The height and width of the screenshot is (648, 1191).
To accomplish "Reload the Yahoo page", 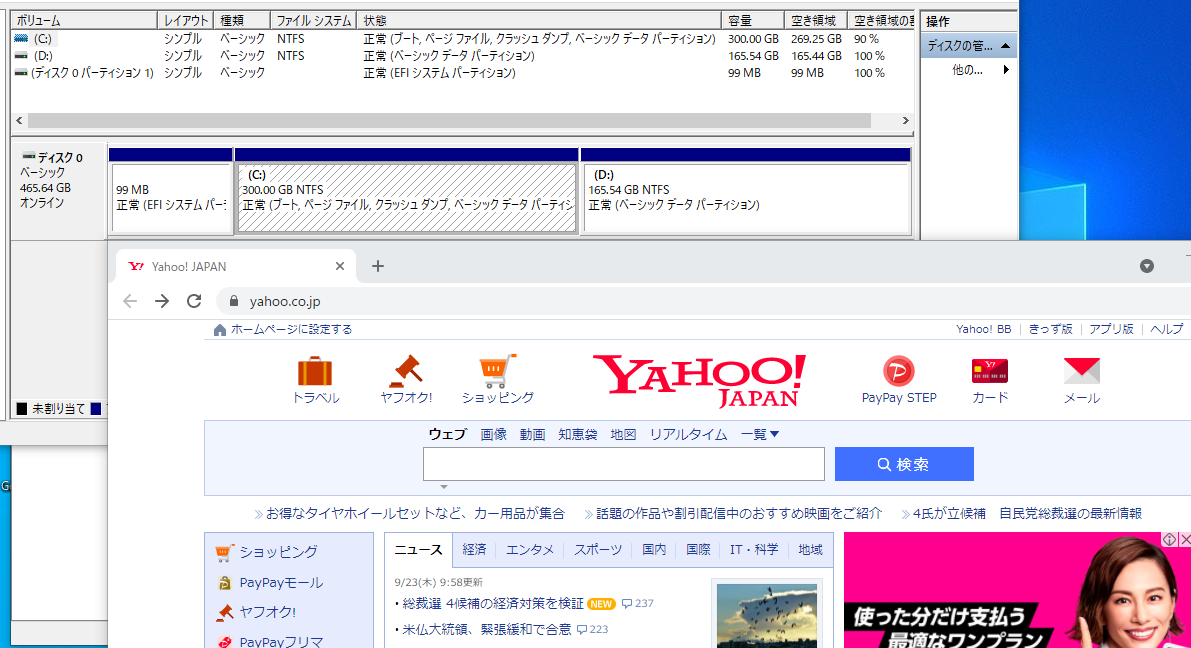I will pos(194,301).
